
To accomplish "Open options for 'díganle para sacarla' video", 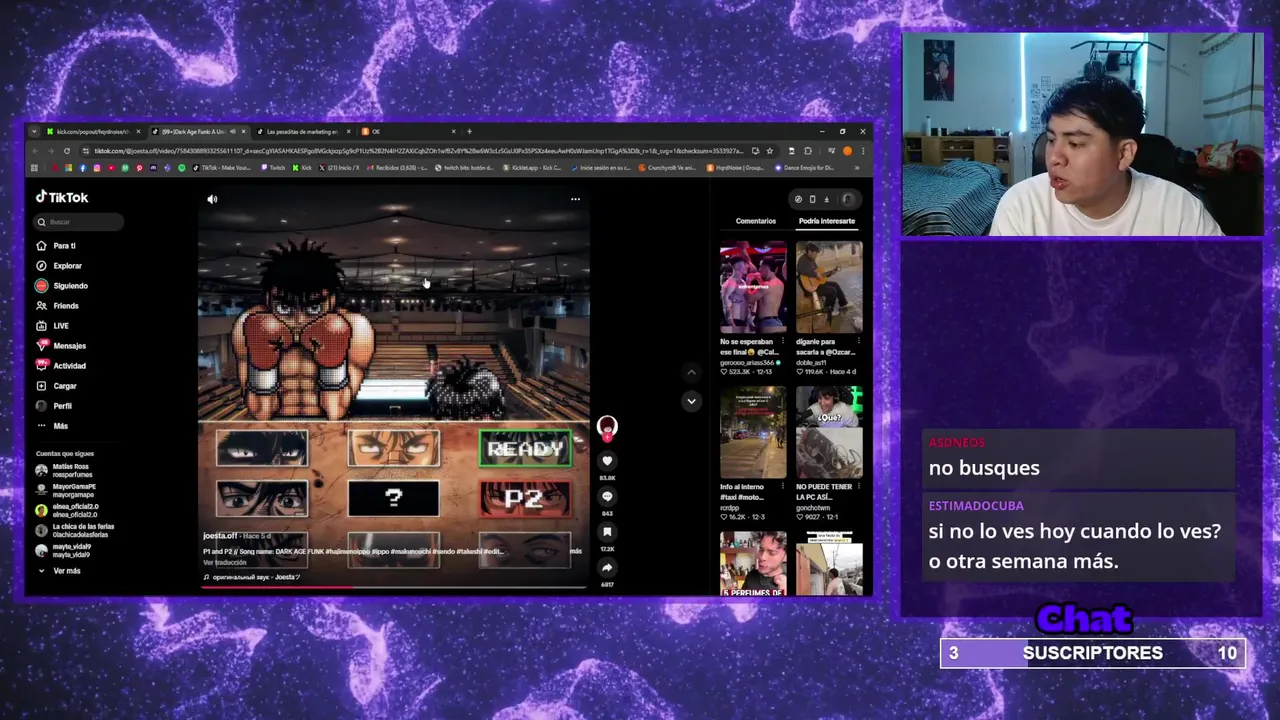I will (858, 341).
